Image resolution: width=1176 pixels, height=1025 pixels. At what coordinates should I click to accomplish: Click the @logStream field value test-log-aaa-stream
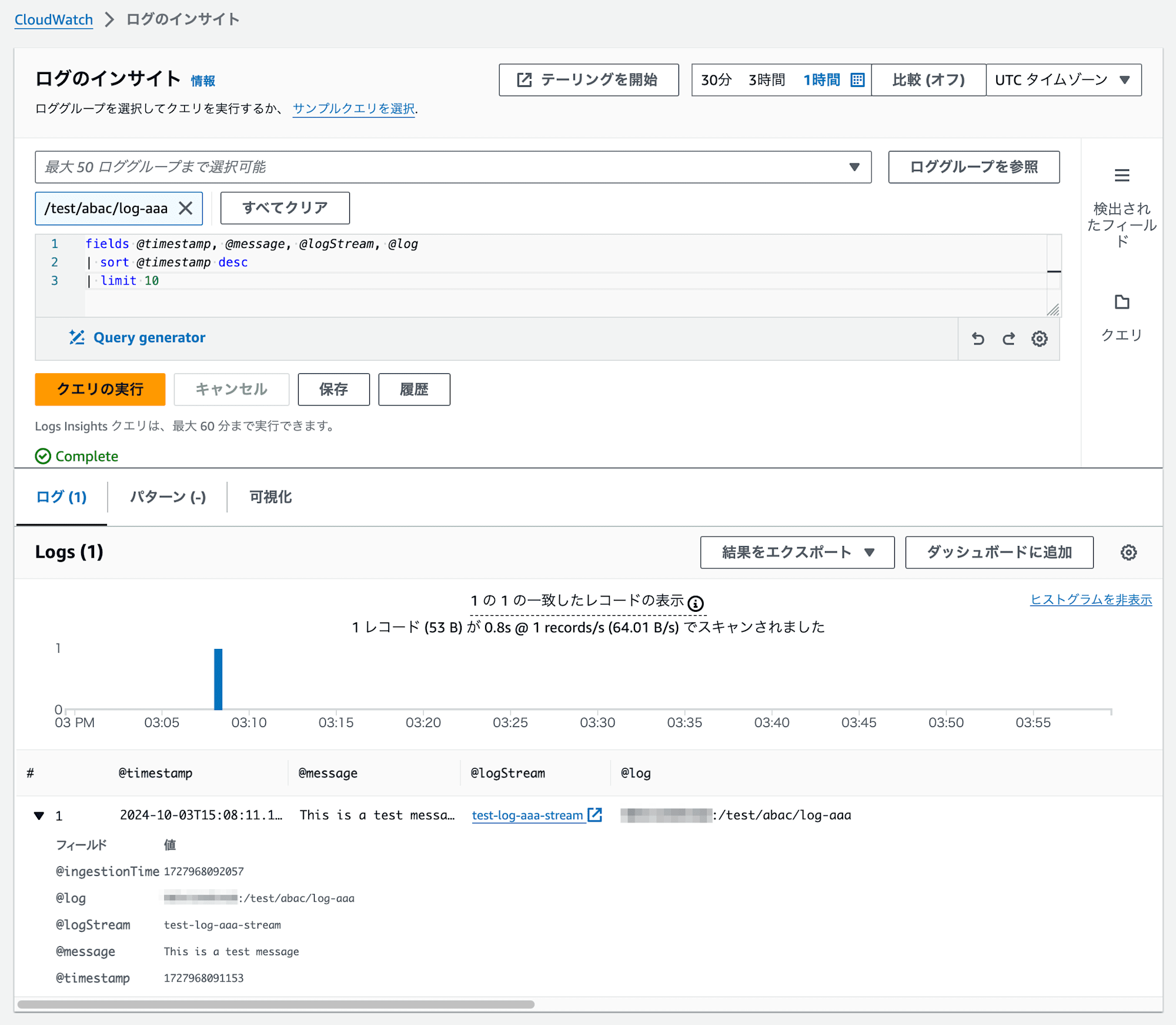222,925
